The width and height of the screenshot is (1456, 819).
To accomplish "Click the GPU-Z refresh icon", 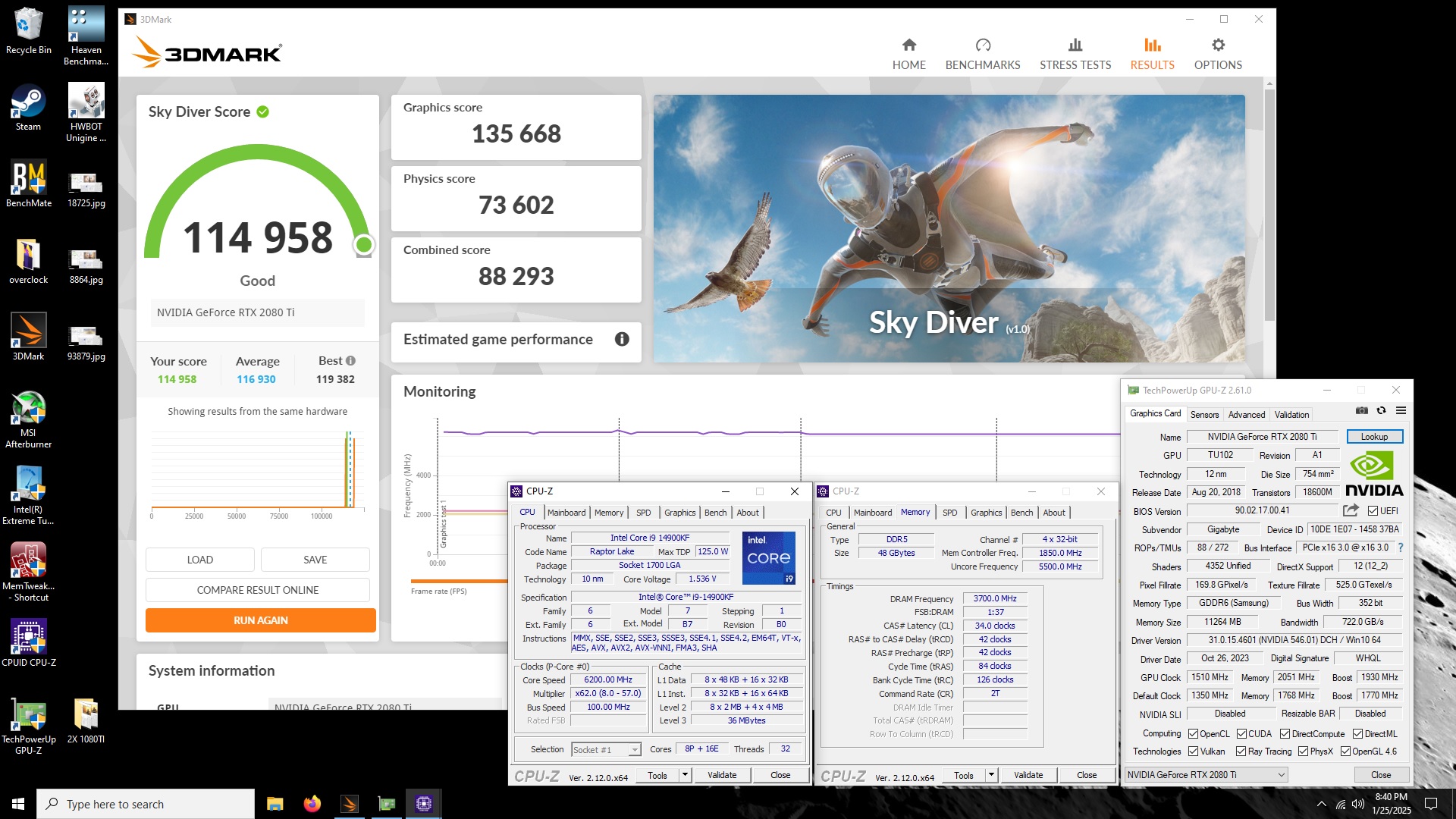I will pos(1381,410).
